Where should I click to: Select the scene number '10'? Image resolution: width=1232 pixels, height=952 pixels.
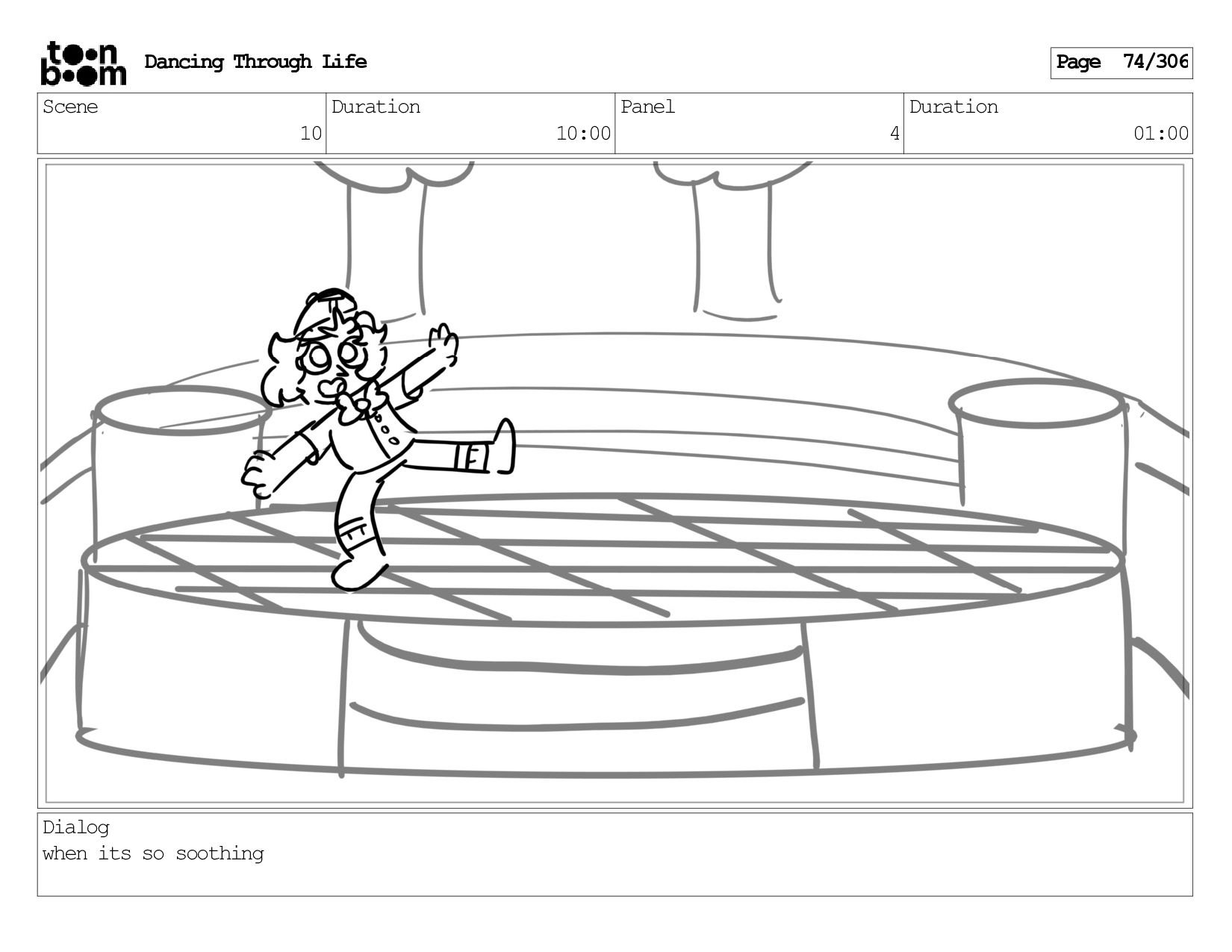311,134
